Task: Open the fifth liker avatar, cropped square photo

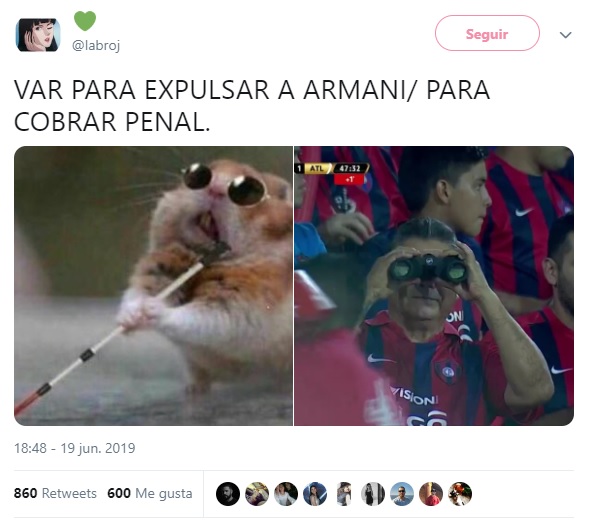Action: [x=344, y=494]
